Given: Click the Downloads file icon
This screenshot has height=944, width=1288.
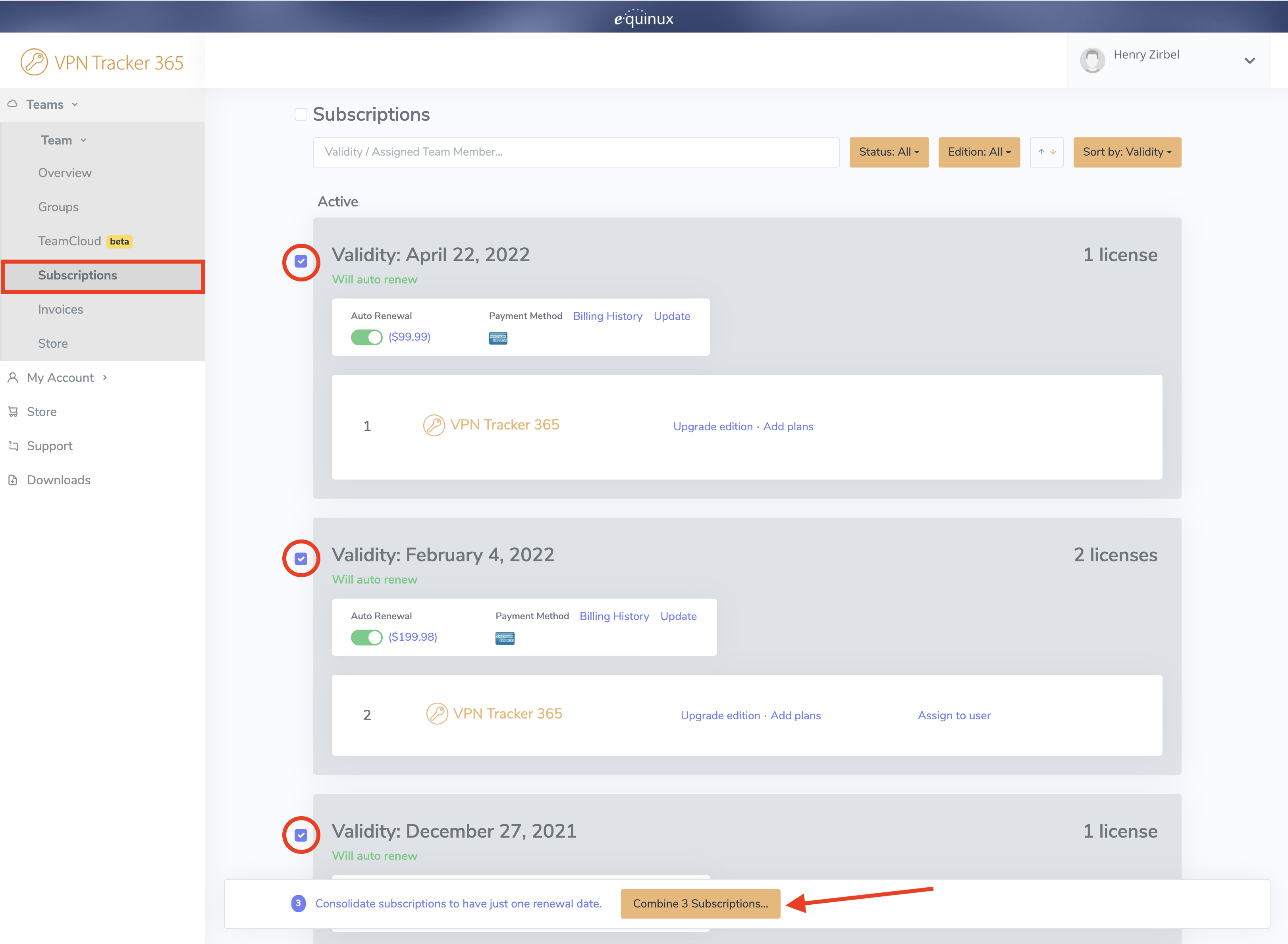Looking at the screenshot, I should 13,480.
